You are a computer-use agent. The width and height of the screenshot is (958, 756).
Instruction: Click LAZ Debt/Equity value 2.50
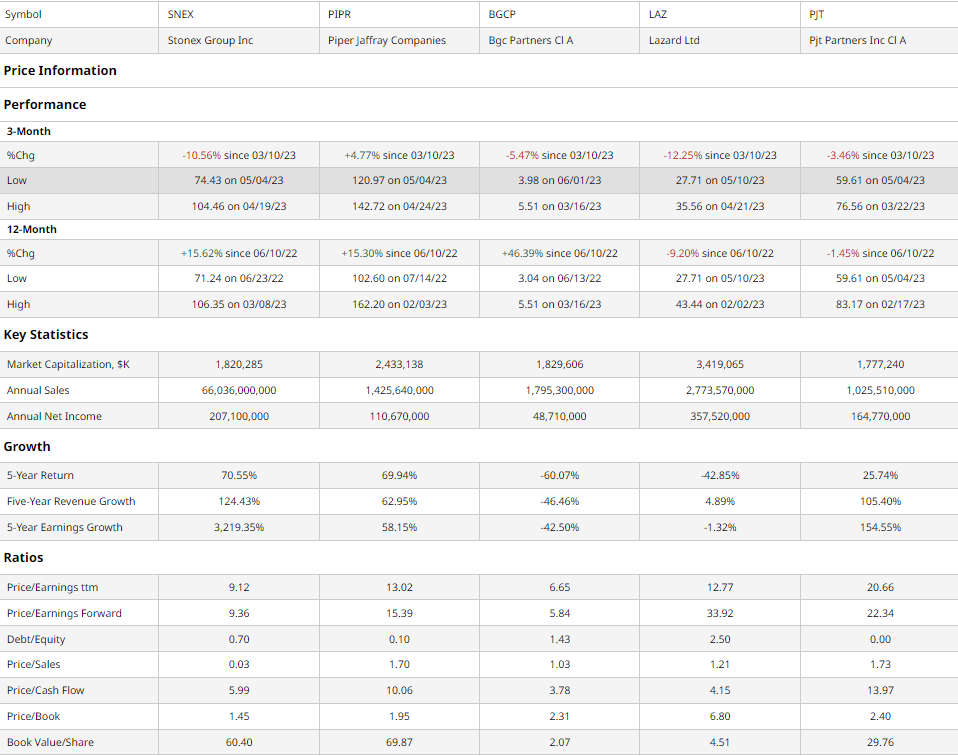click(x=720, y=639)
